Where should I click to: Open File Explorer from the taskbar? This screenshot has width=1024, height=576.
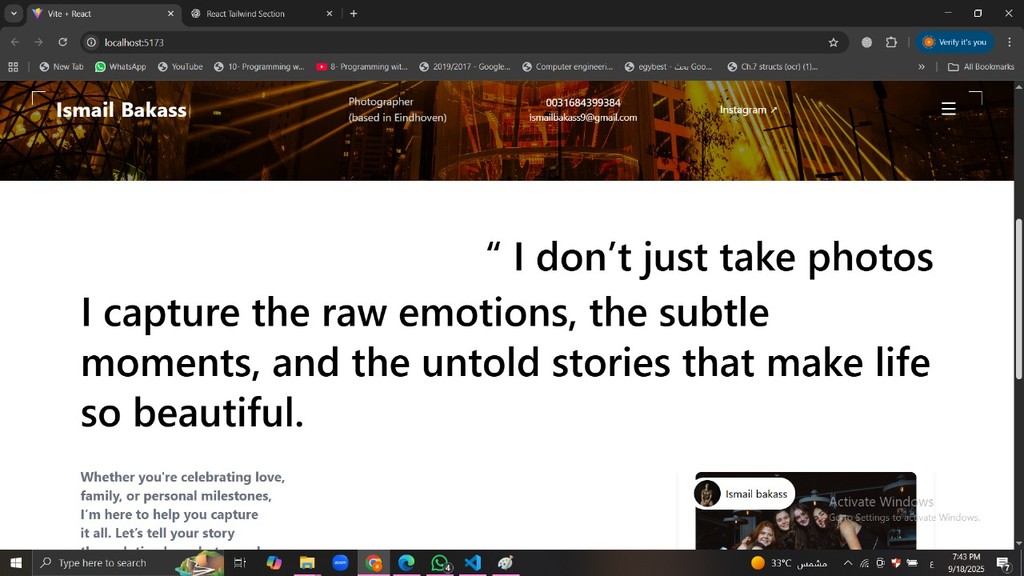(307, 562)
